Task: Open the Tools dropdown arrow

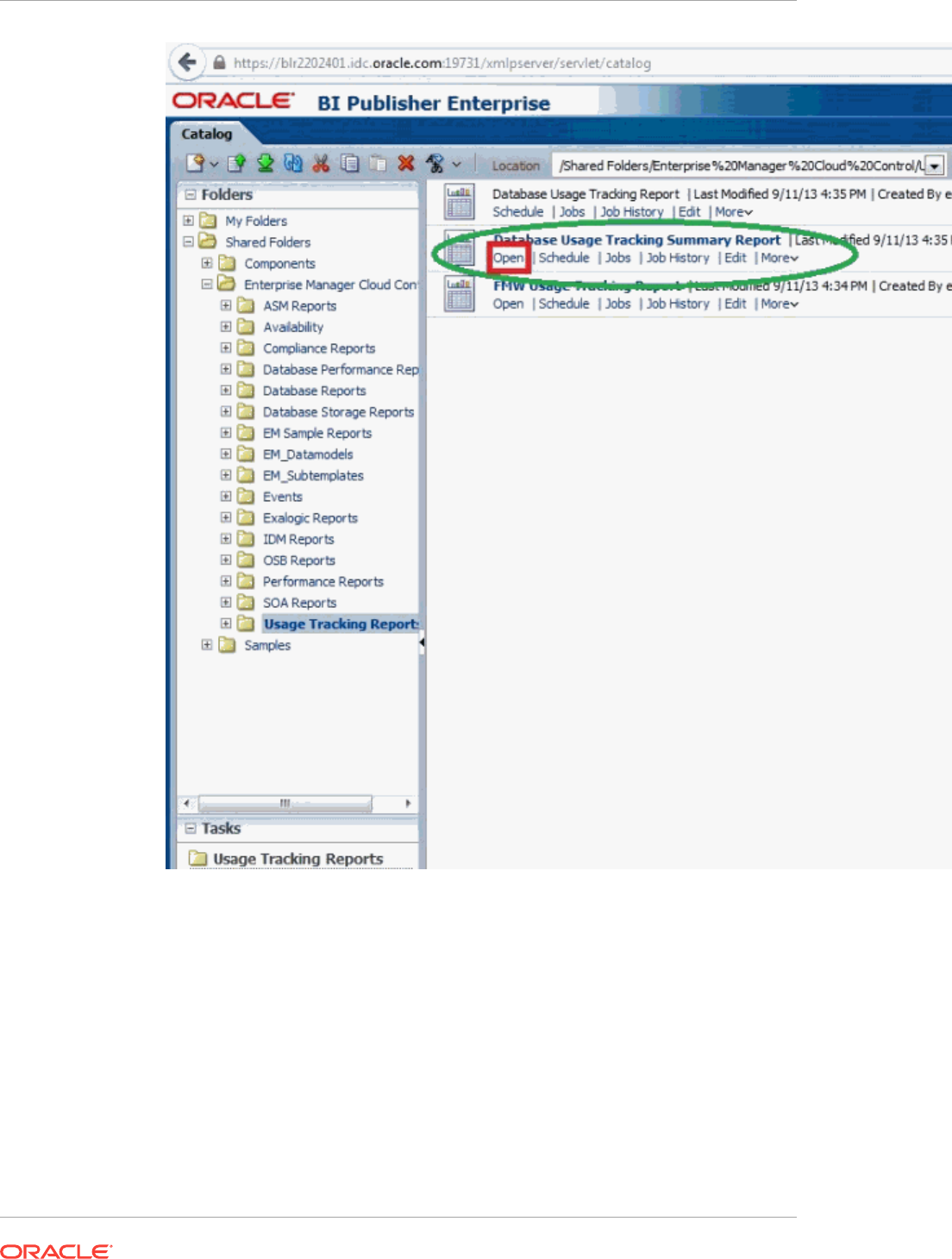Action: pyautogui.click(x=456, y=164)
